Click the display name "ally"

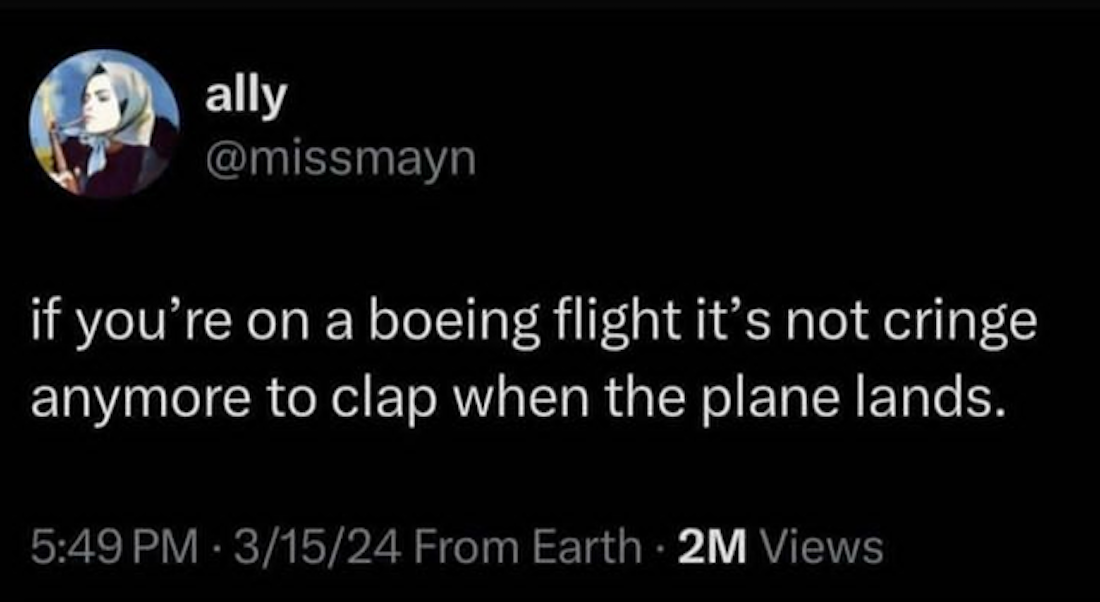(245, 97)
